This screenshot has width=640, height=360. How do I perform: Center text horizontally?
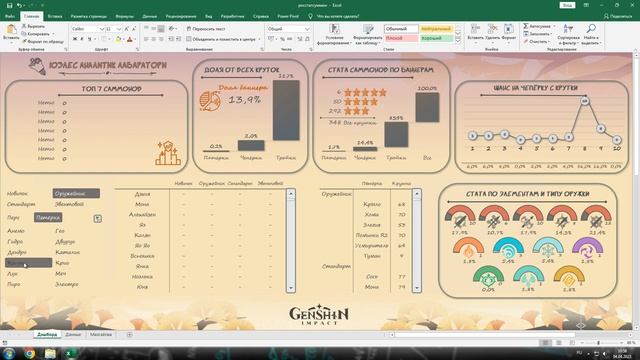click(153, 39)
